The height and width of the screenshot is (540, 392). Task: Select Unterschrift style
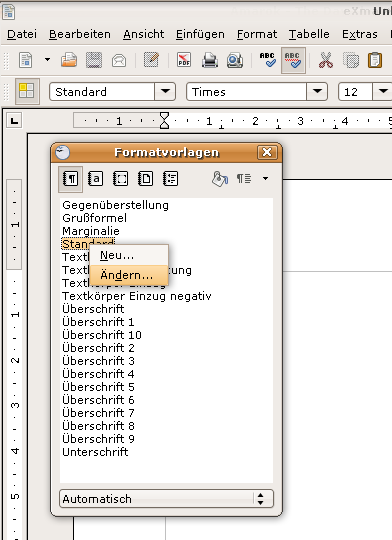(95, 452)
